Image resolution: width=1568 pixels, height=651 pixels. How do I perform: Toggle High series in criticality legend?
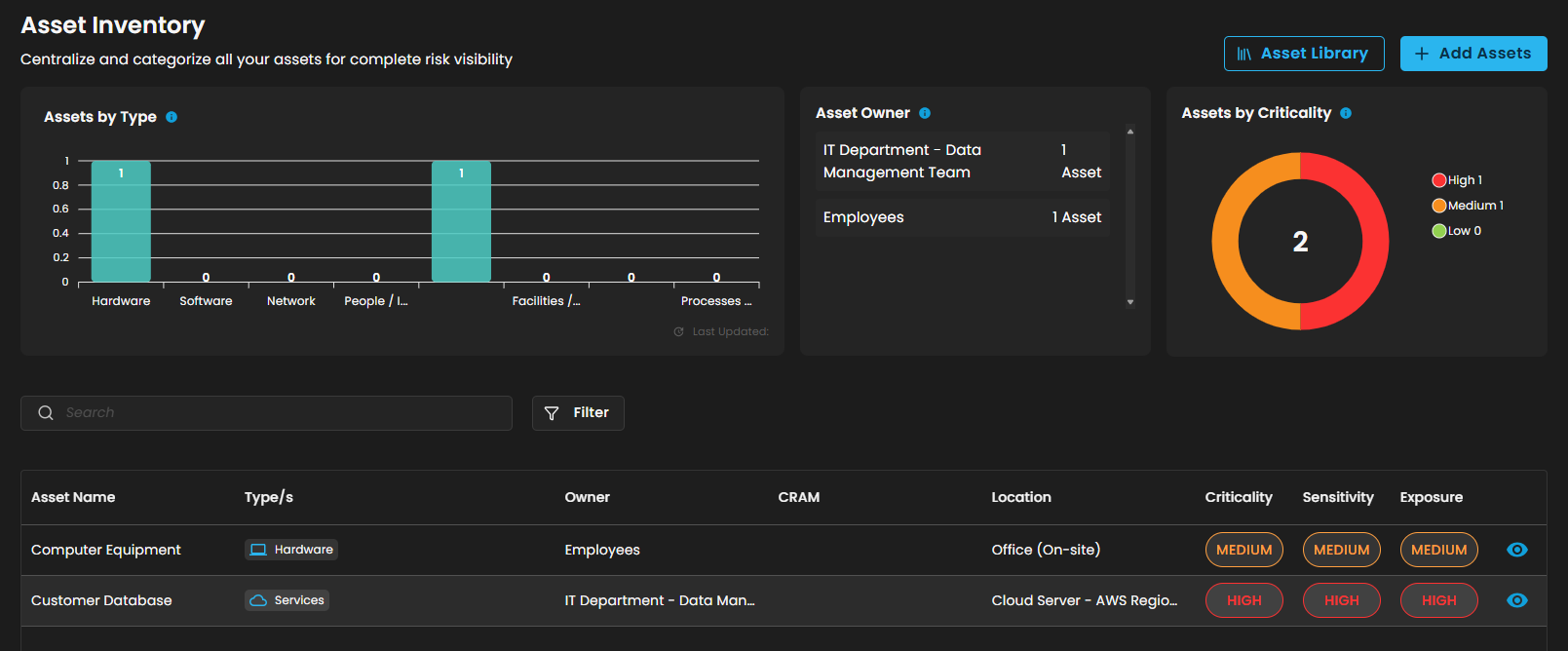point(1457,180)
